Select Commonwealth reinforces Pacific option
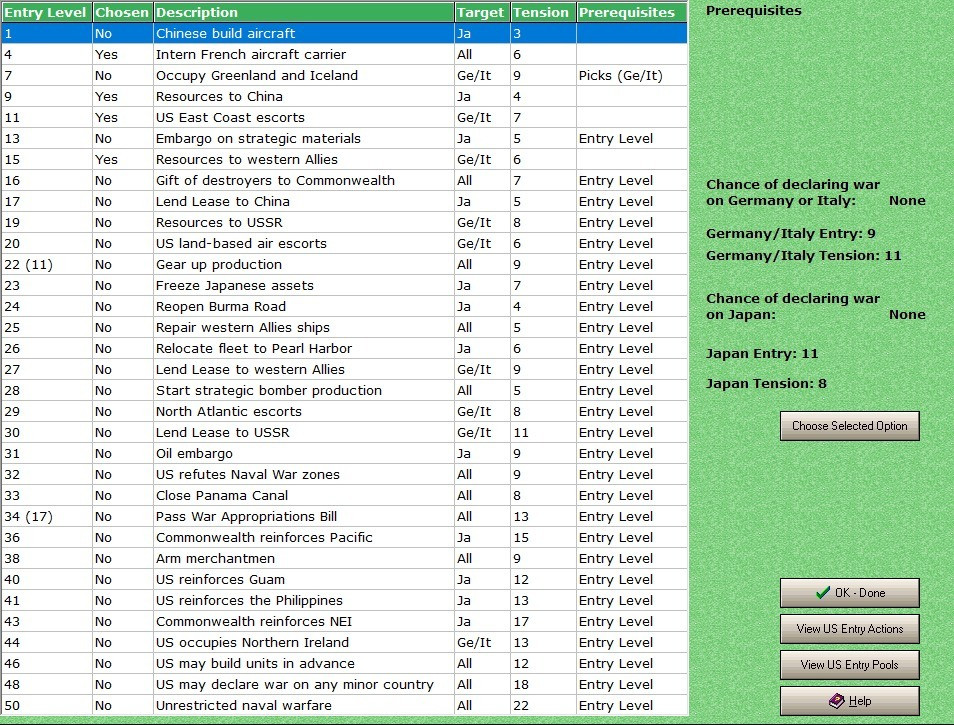Screen dimensions: 954x725 (344, 537)
